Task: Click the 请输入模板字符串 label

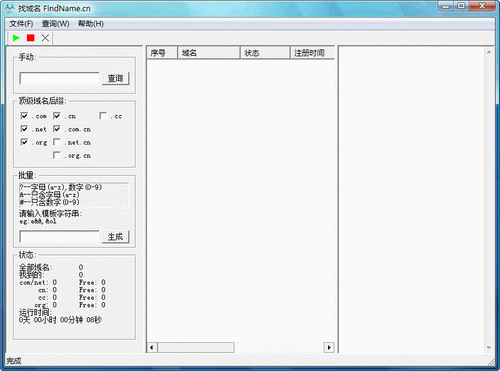Action: point(50,213)
